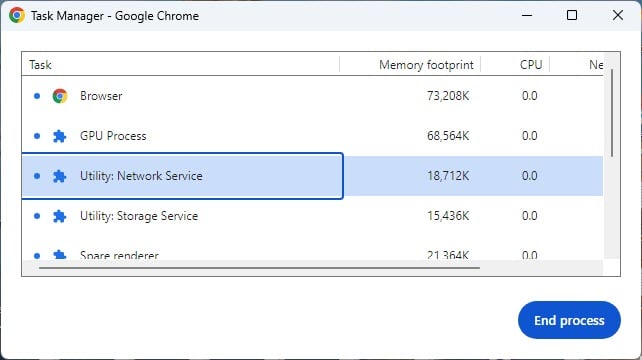This screenshot has height=360, width=642.
Task: End the selected process
Action: 569,320
